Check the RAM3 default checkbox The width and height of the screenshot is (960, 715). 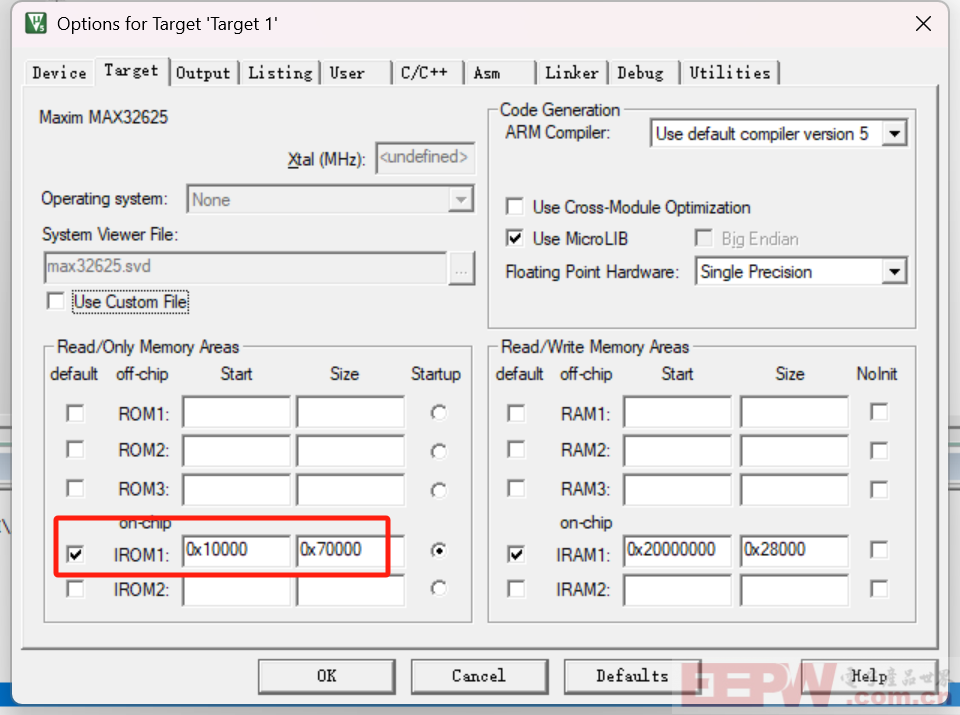(x=516, y=489)
